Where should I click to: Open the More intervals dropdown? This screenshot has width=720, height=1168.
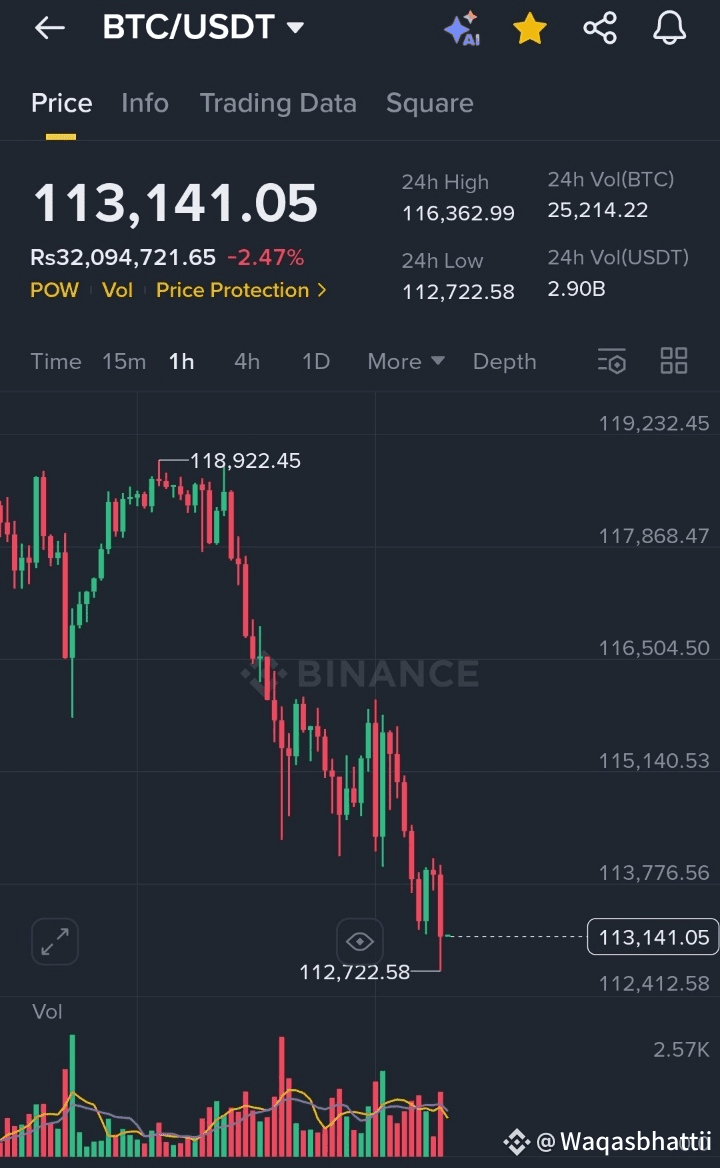pyautogui.click(x=406, y=361)
